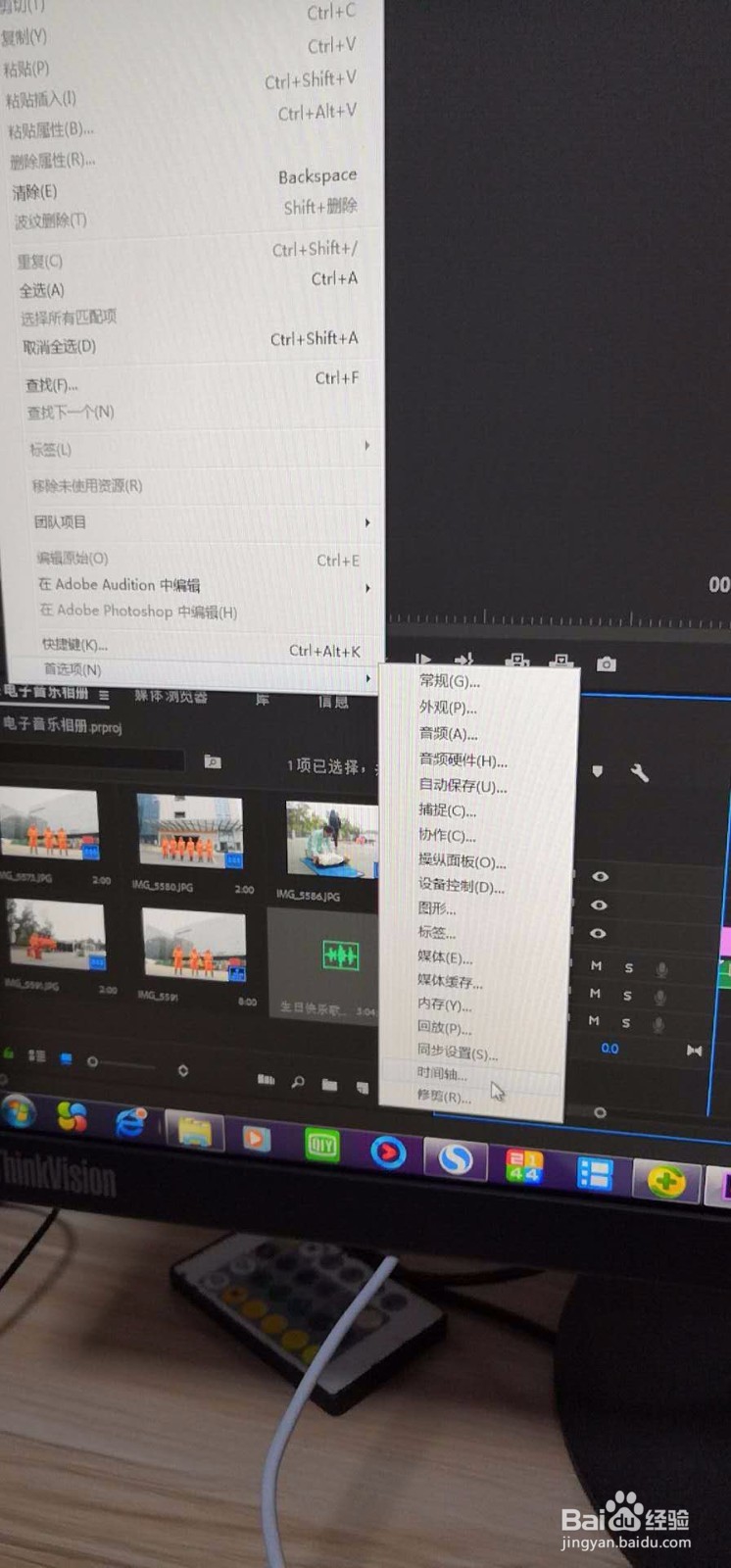Screen dimensions: 731x1568
Task: Click the master track 0.0 volume value
Action: 609,1048
